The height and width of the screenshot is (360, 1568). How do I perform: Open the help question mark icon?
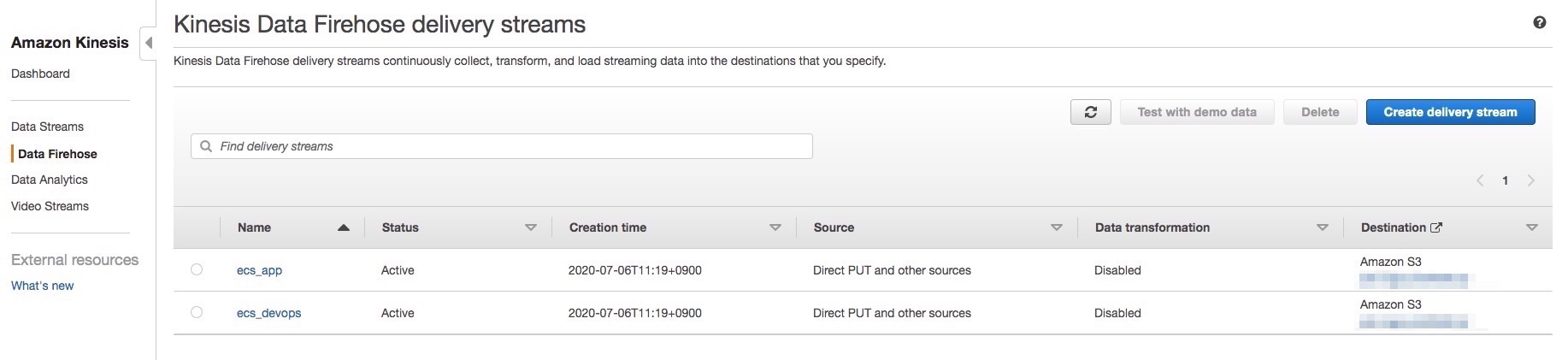pyautogui.click(x=1539, y=23)
